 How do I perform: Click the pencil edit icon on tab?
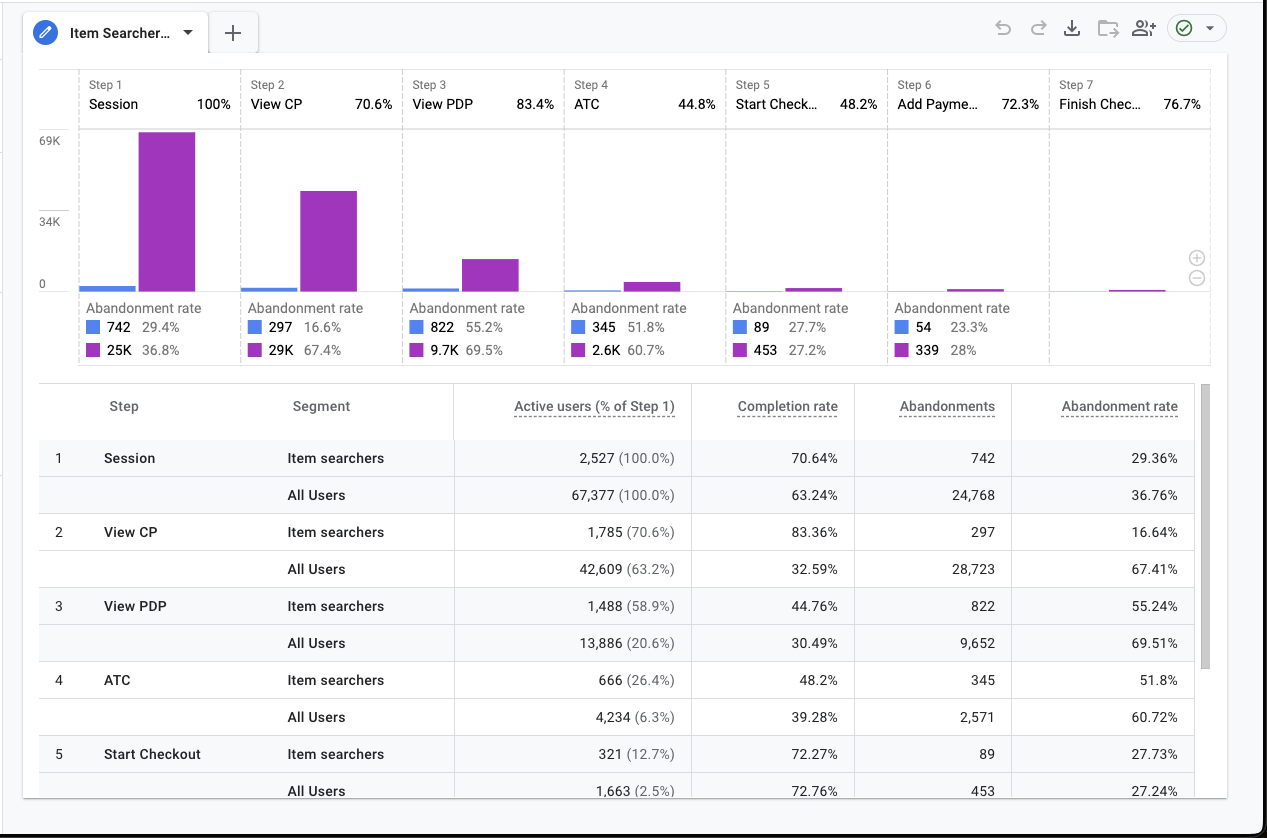click(45, 33)
